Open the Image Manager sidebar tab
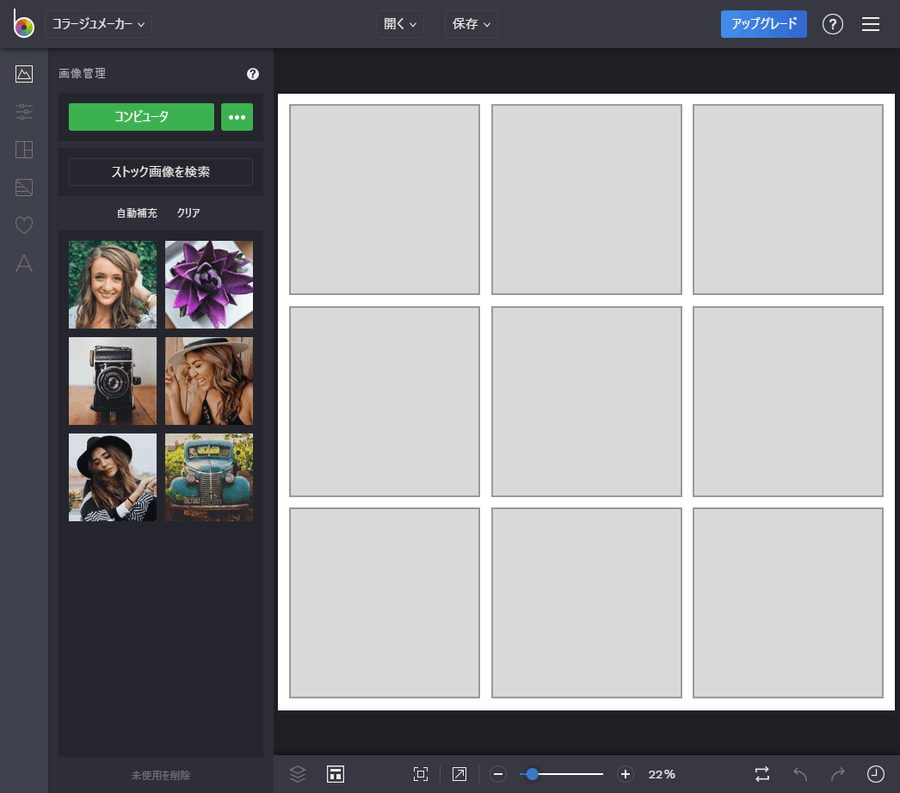The width and height of the screenshot is (900, 793). tap(24, 74)
